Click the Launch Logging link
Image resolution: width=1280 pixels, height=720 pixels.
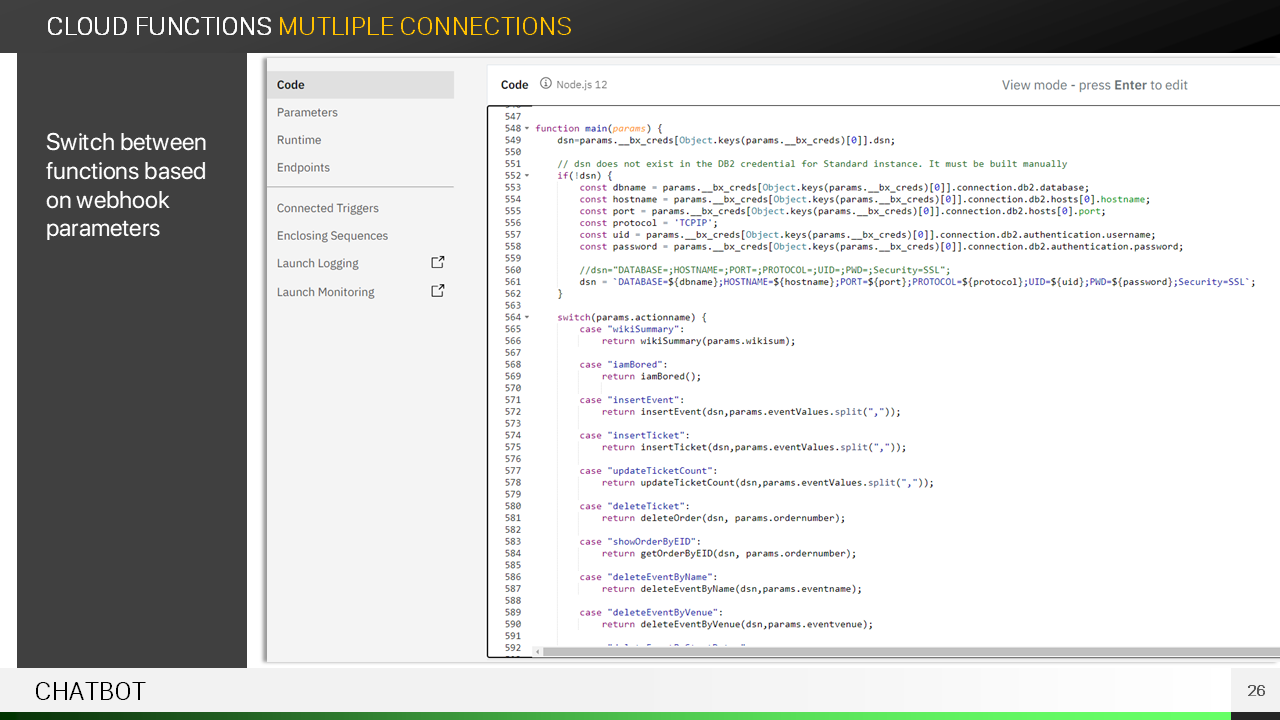click(x=317, y=264)
